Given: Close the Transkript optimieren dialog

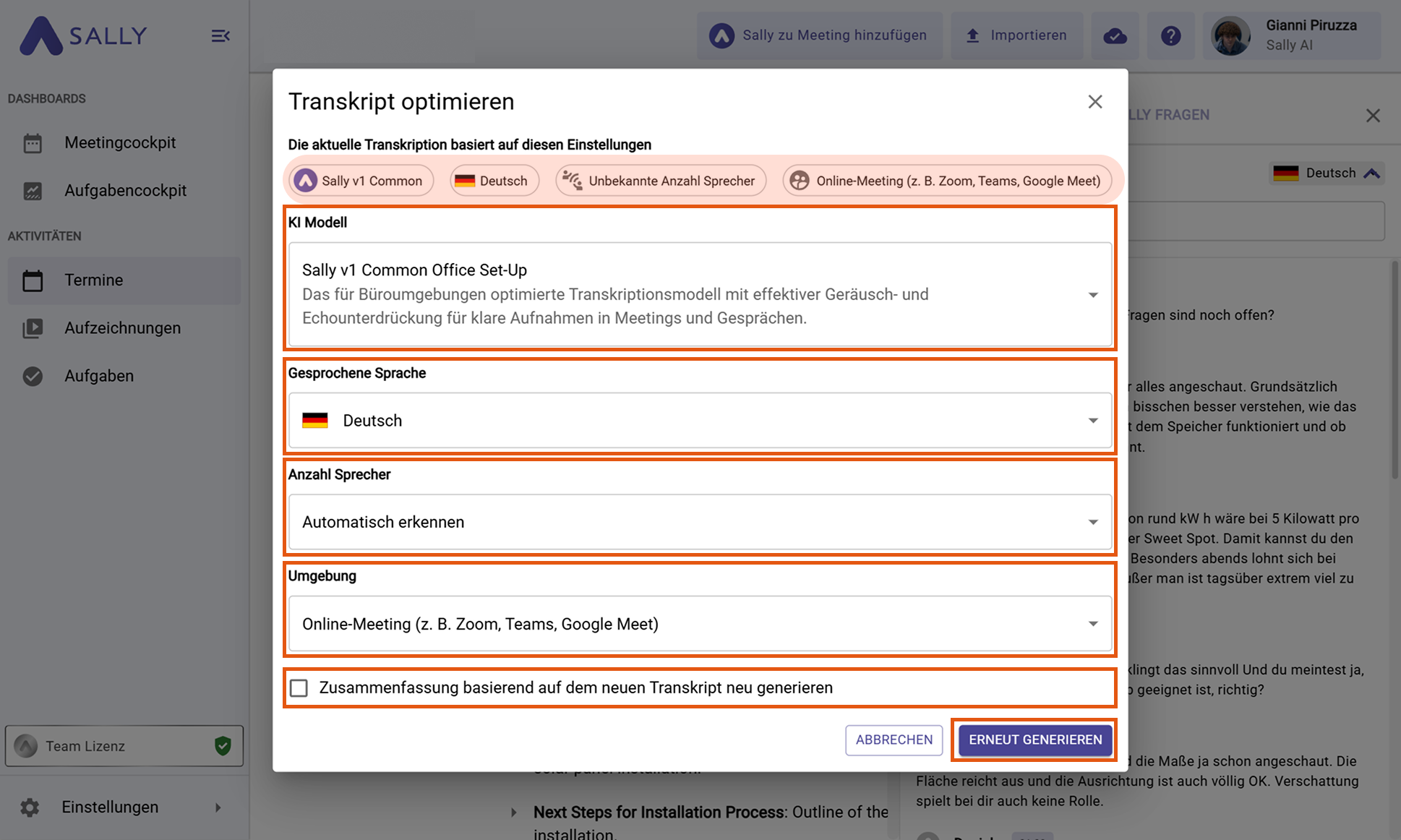Looking at the screenshot, I should click(1094, 102).
